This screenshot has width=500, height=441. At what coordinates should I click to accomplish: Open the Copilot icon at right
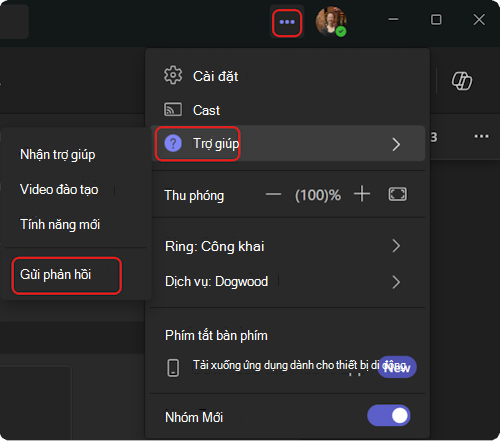click(x=462, y=81)
